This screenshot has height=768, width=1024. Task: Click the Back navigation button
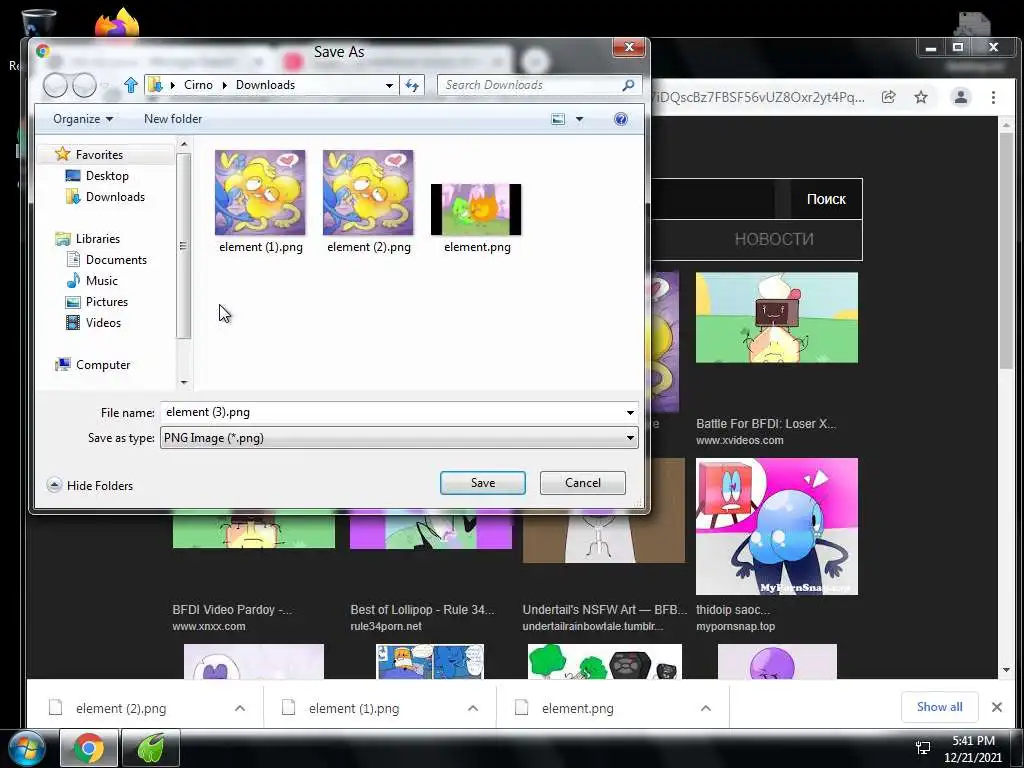point(56,85)
